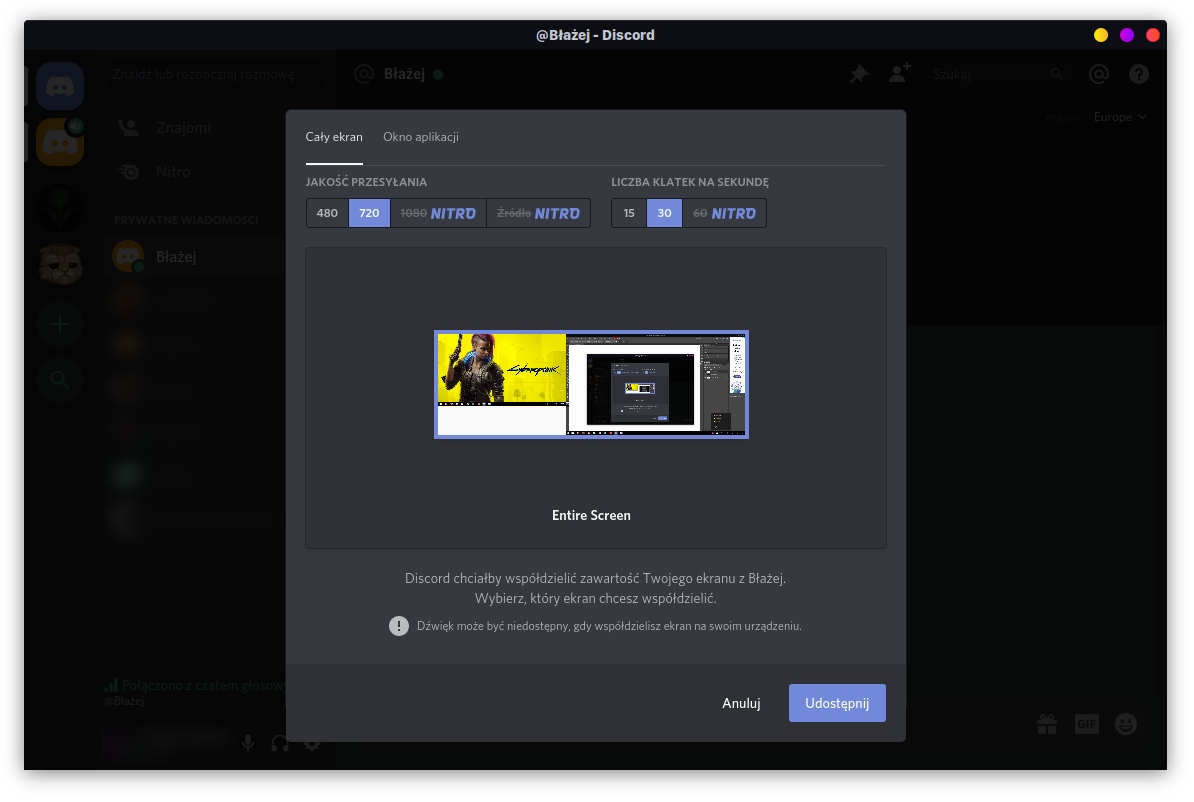Click the red window close button
This screenshot has height=802, width=1194.
pos(1153,35)
